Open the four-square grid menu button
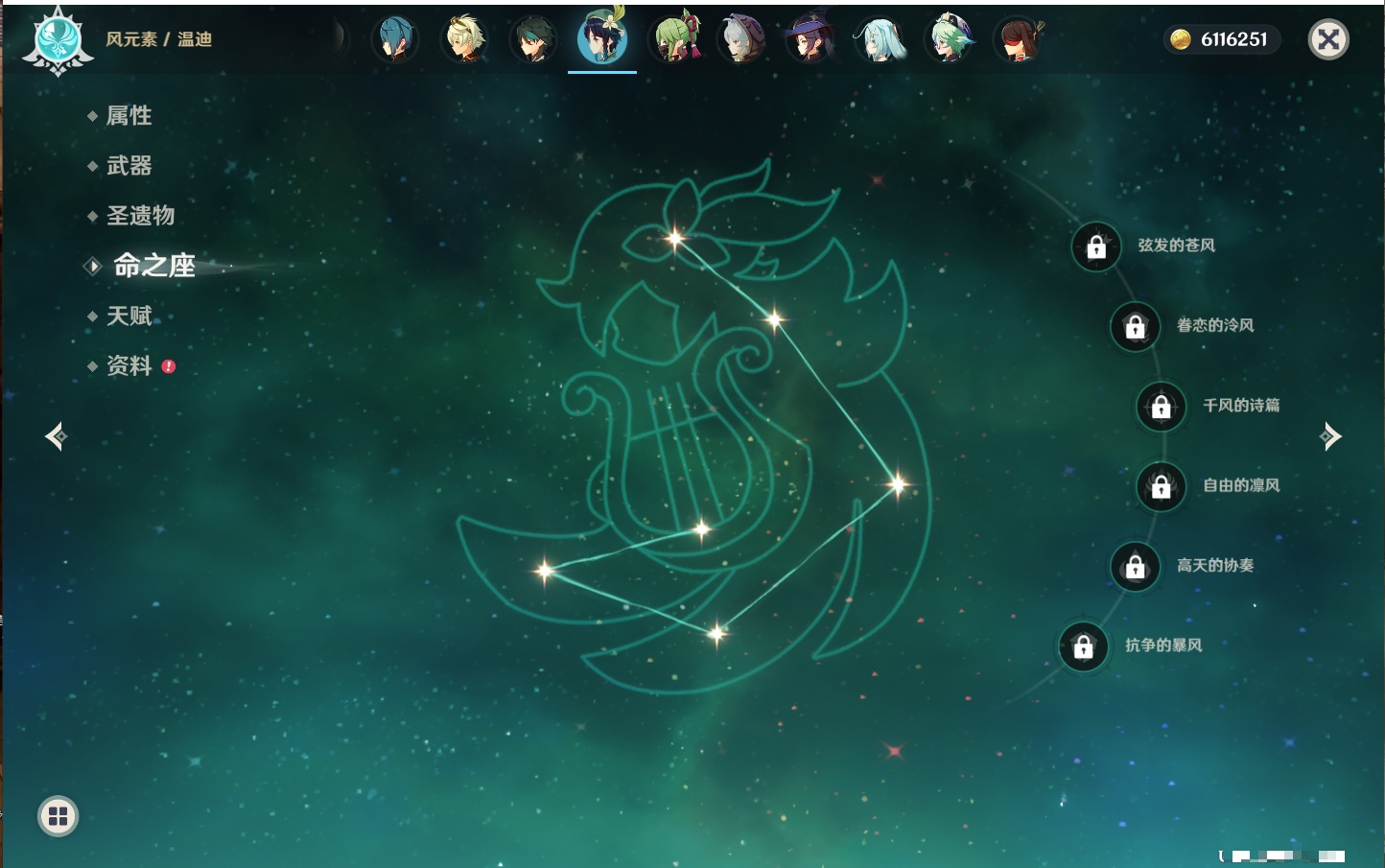This screenshot has height=868, width=1385. [58, 816]
